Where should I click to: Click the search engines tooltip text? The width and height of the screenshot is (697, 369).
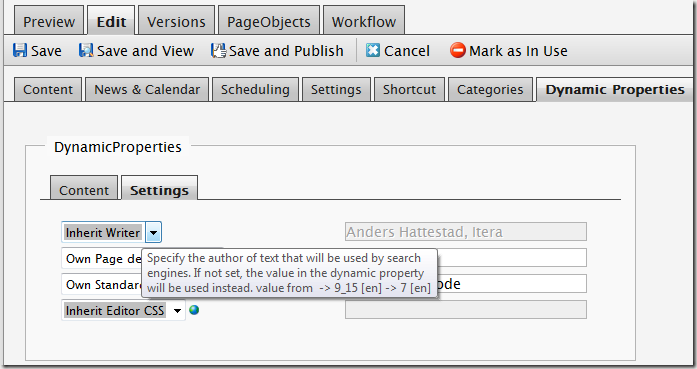[289, 273]
